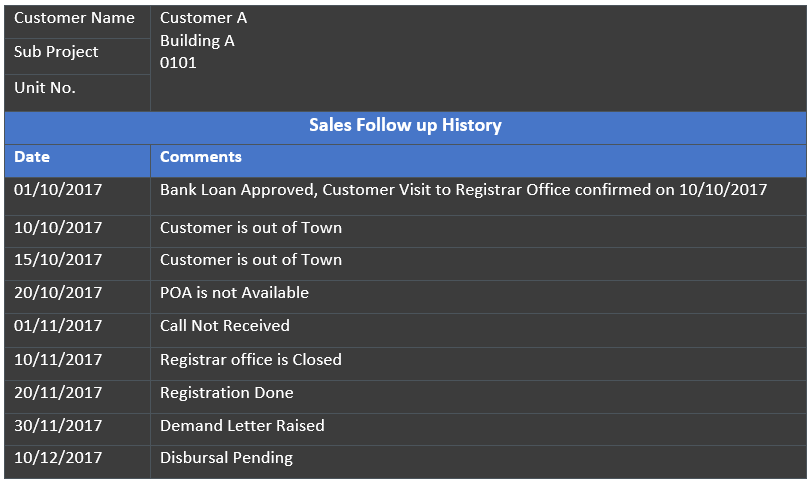The width and height of the screenshot is (811, 483).
Task: Click the 10/12/2017 date cell
Action: coord(58,458)
